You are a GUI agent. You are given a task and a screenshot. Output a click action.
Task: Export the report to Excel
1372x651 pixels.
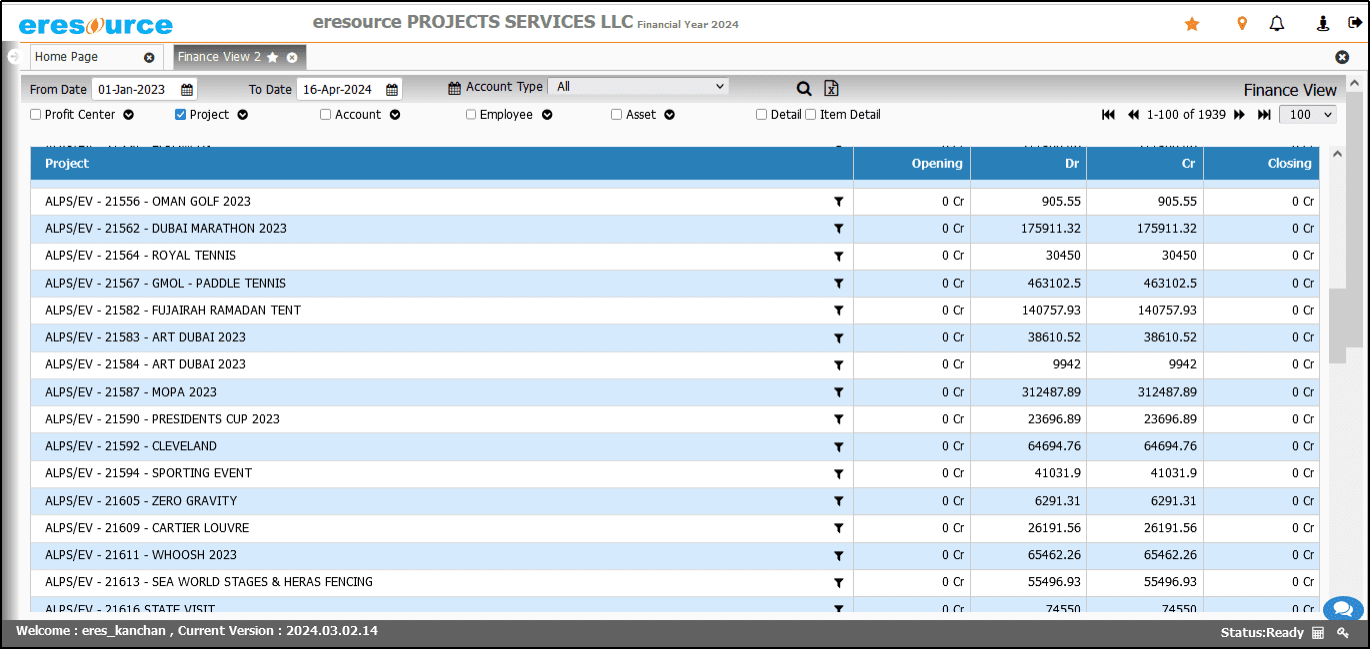point(831,89)
